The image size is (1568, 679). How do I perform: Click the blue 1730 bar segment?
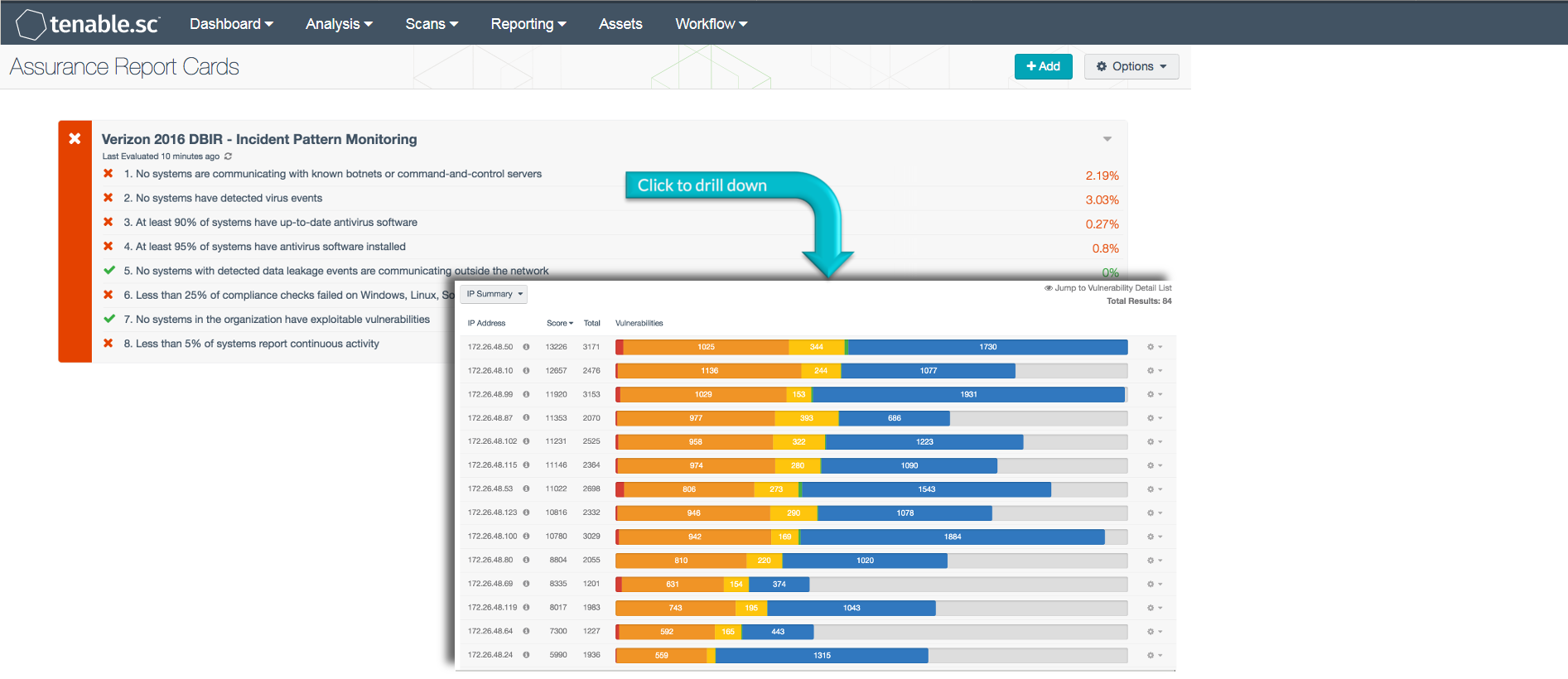[x=988, y=347]
